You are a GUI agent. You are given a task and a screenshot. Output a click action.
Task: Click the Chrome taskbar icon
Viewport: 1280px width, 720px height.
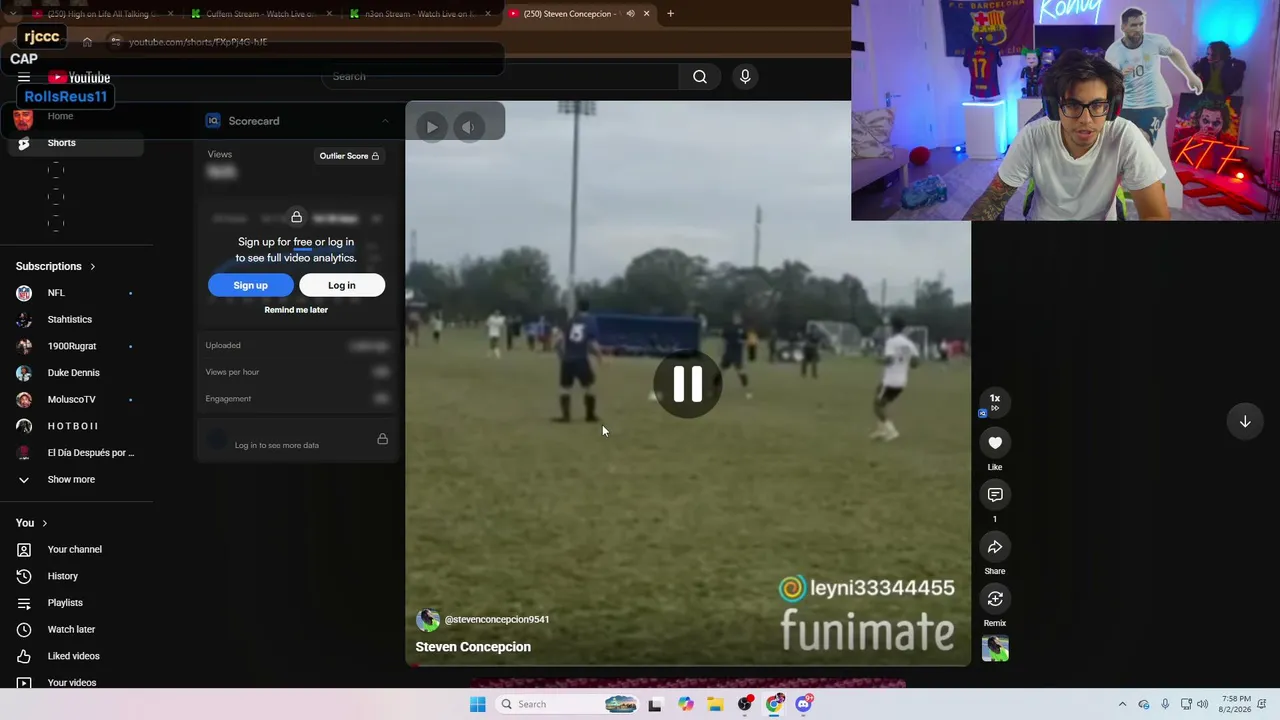point(775,704)
